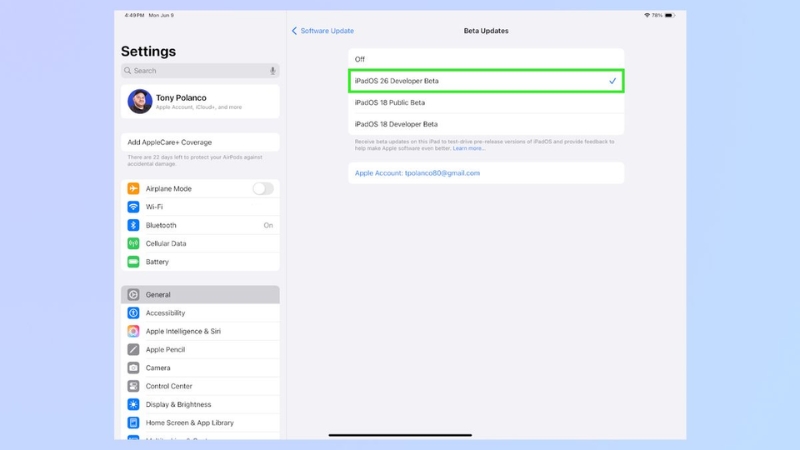Tap the checkmark on iPadOS 26 Developer Beta

click(612, 81)
